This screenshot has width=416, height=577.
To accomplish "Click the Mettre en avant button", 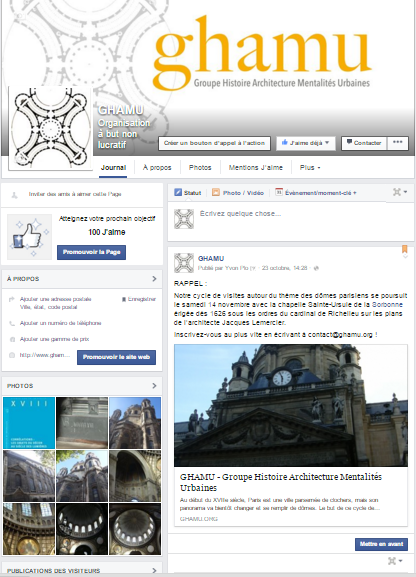I will pos(381,544).
